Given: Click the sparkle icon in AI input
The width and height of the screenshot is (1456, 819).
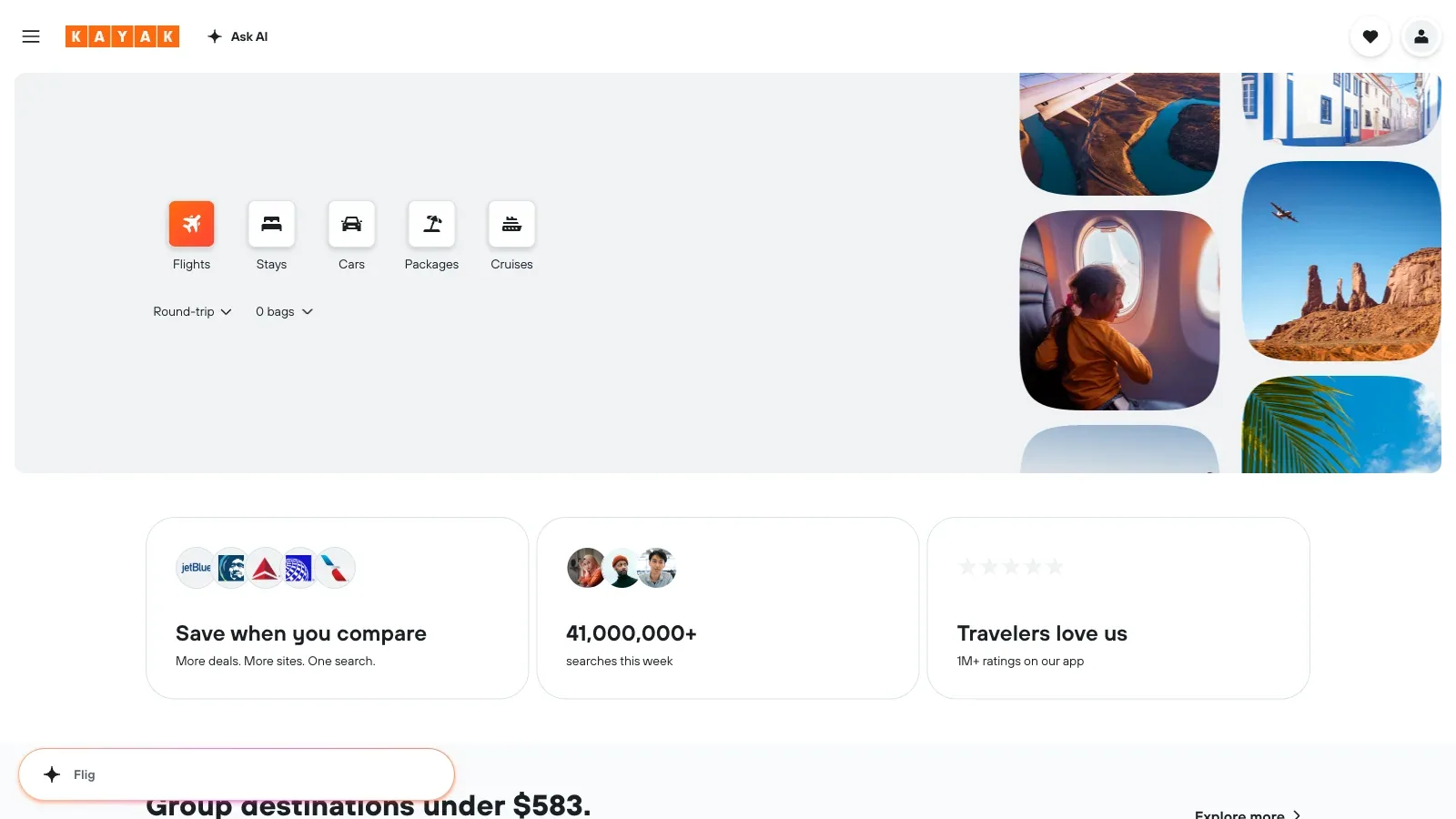Looking at the screenshot, I should (x=52, y=774).
